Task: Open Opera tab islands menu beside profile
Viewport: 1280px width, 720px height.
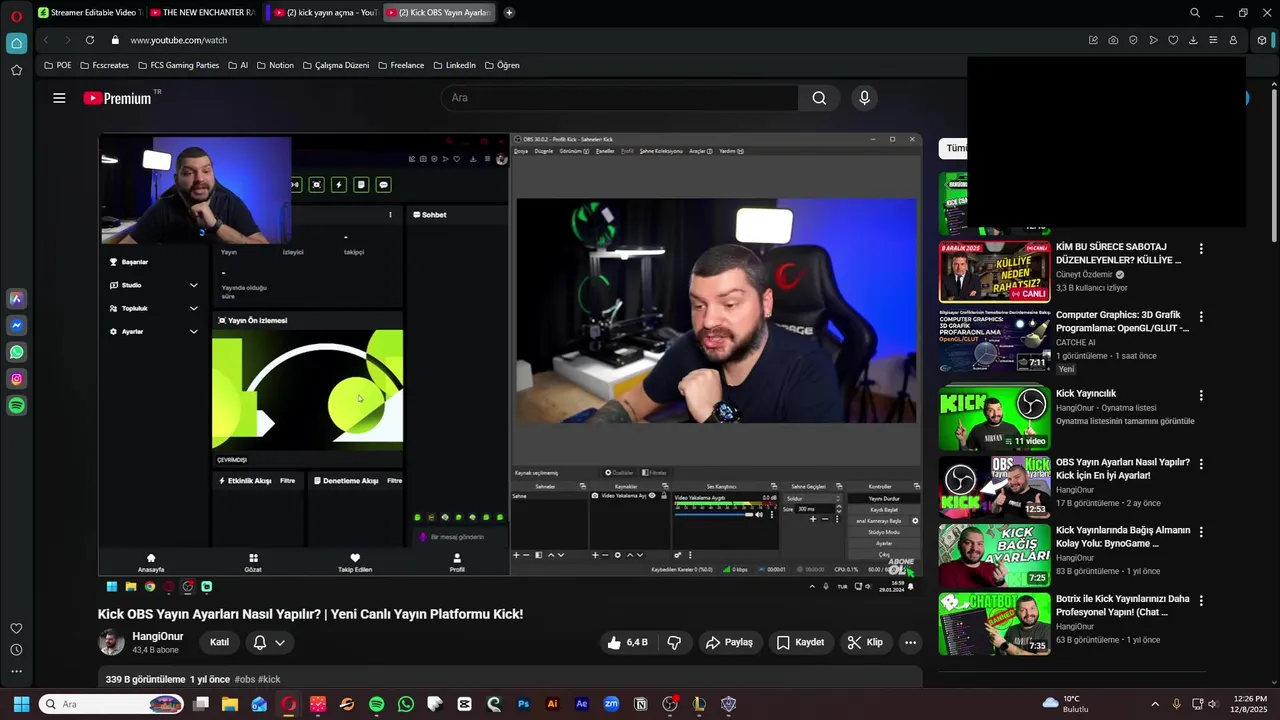Action: click(x=1262, y=40)
